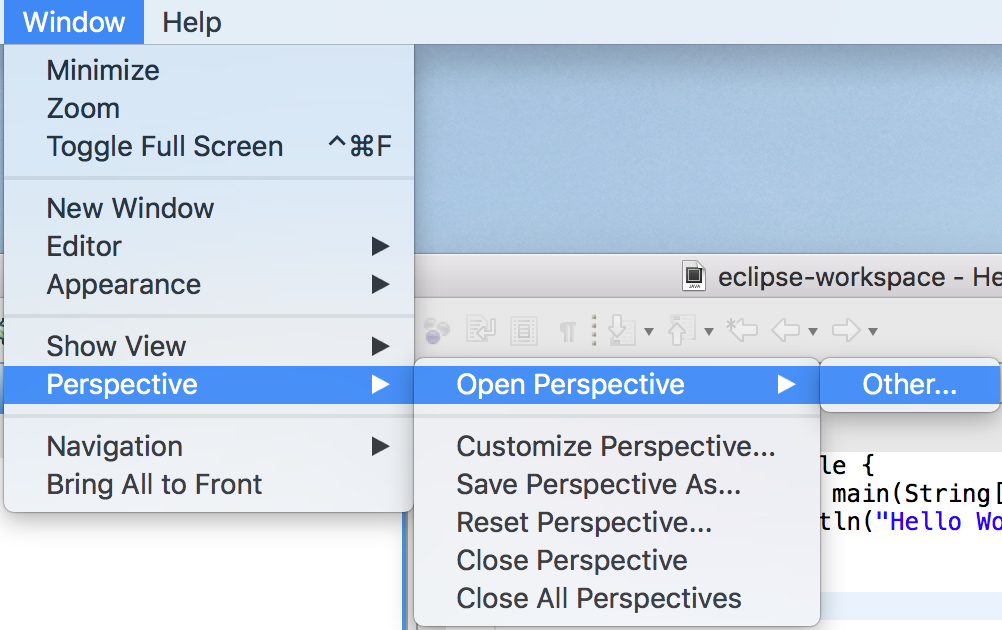
Task: Click the Previous Annotation up-arrow icon
Action: [681, 330]
